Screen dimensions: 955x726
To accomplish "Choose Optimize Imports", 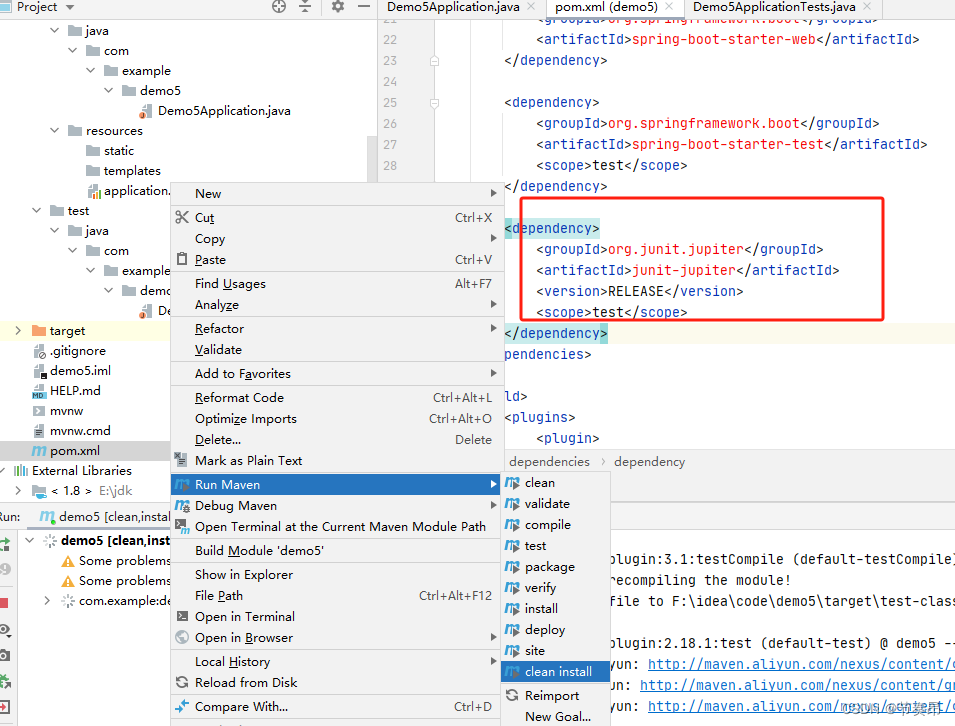I will pos(335,419).
